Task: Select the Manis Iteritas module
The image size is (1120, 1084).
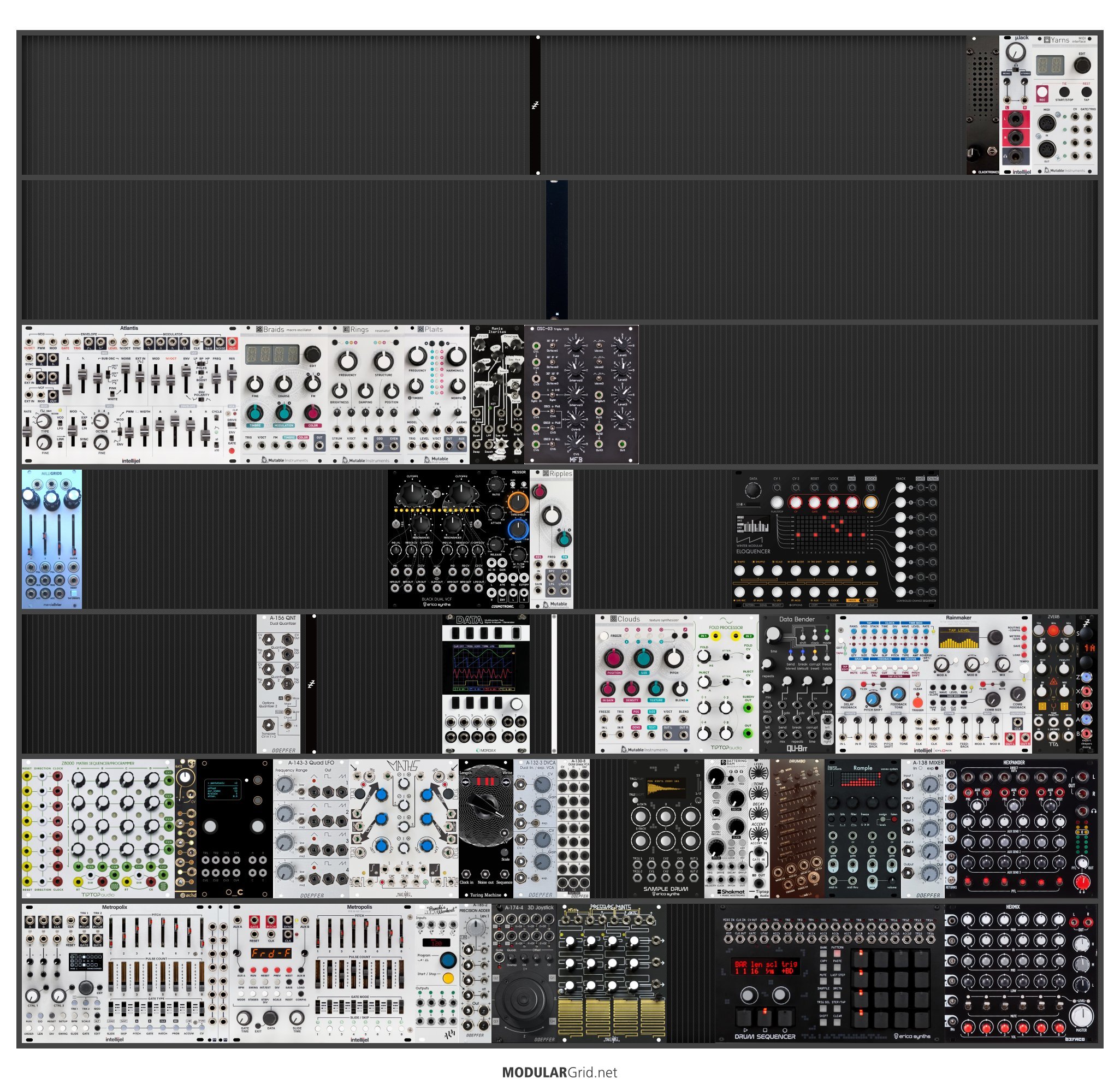Action: [496, 394]
